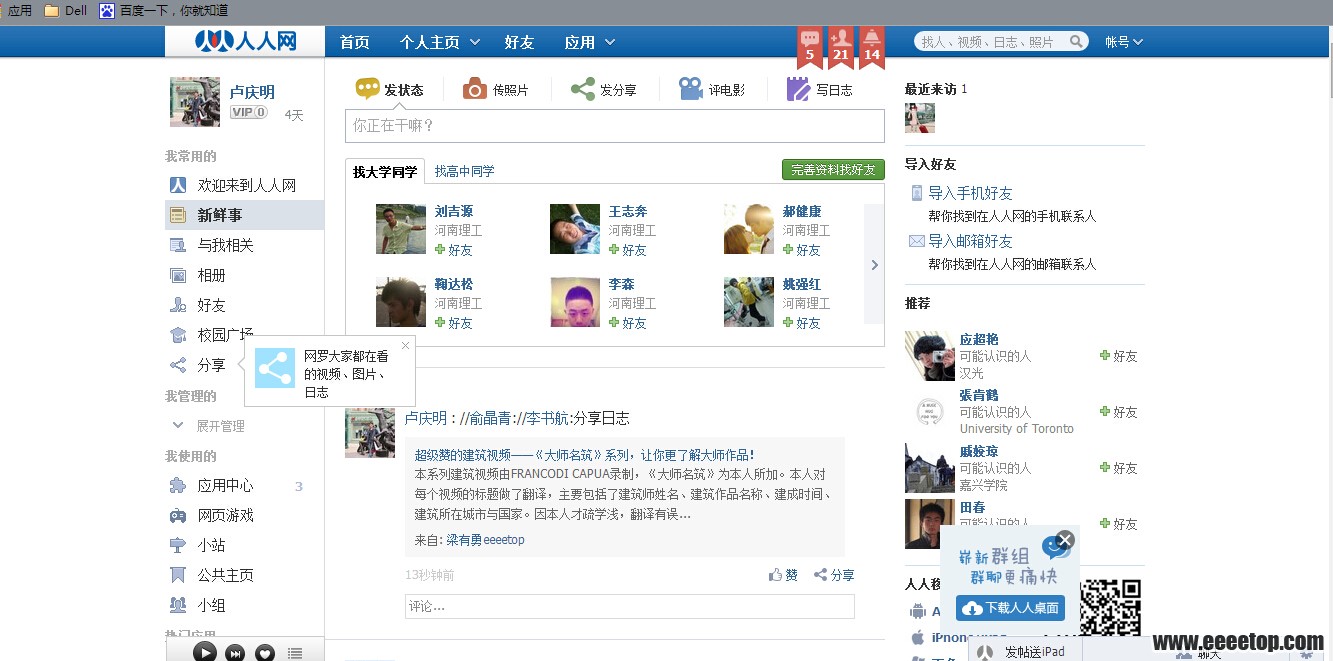Click 传照片 upload photo camera icon
This screenshot has width=1333, height=661.
point(474,89)
